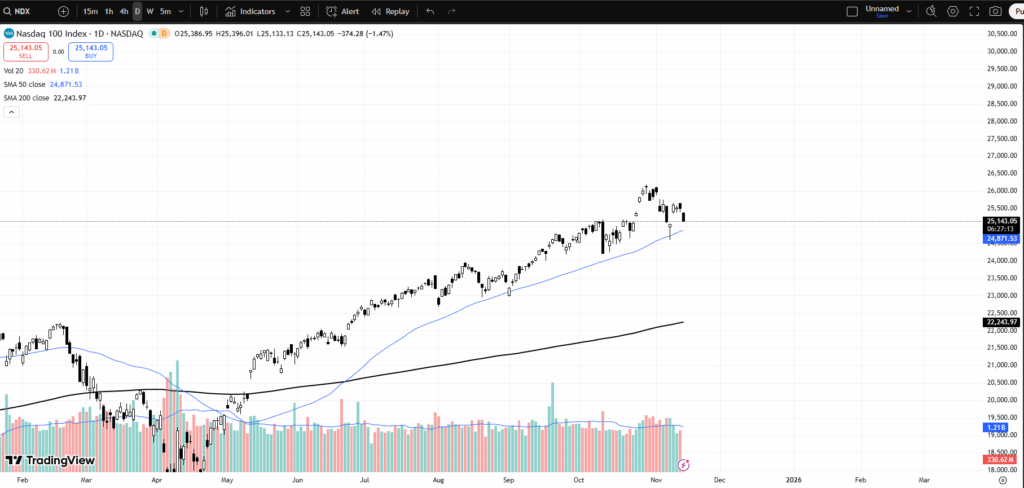Expand the Indicators favorites dropdown arrow
The image size is (1024, 488).
tap(288, 11)
